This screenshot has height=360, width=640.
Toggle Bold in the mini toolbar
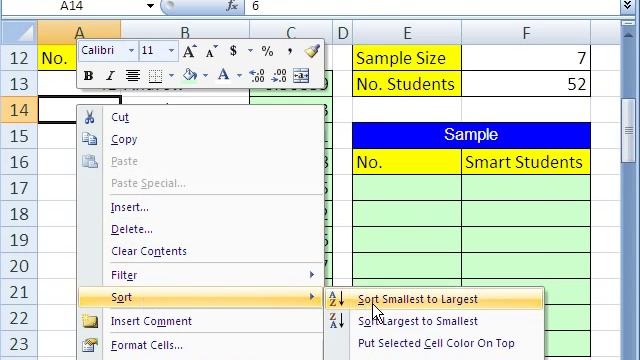point(88,76)
